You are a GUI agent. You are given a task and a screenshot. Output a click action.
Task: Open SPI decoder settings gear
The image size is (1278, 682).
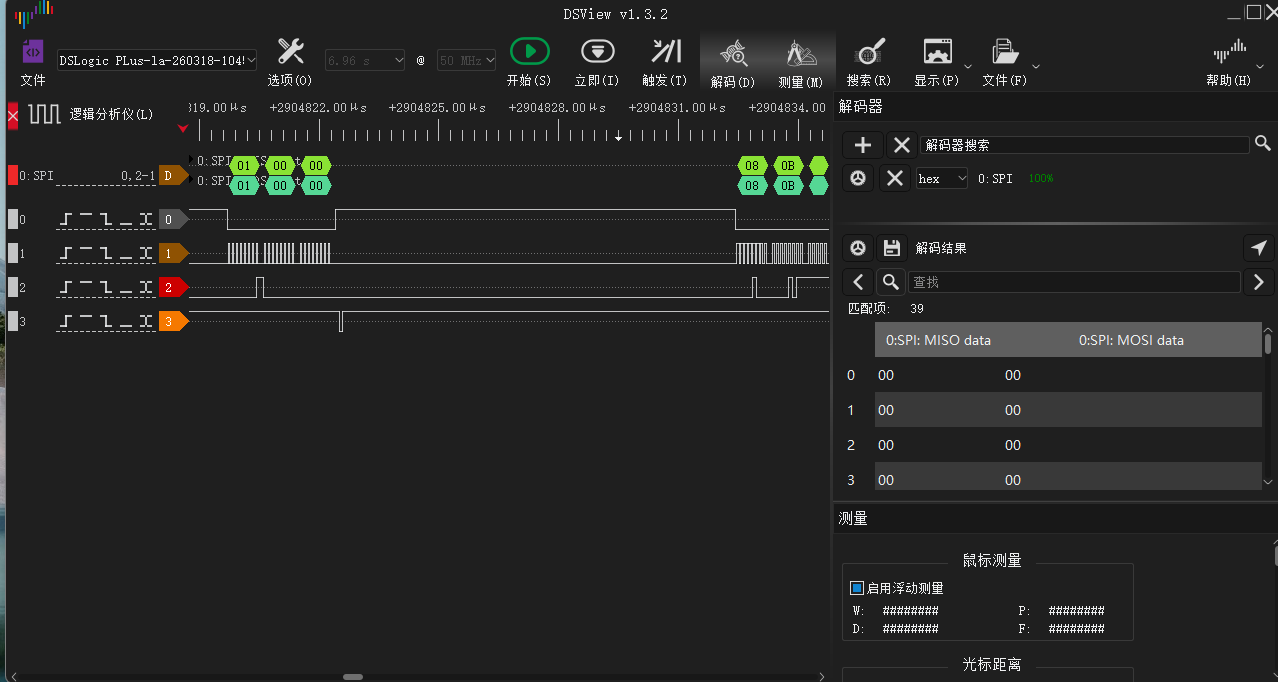click(857, 178)
